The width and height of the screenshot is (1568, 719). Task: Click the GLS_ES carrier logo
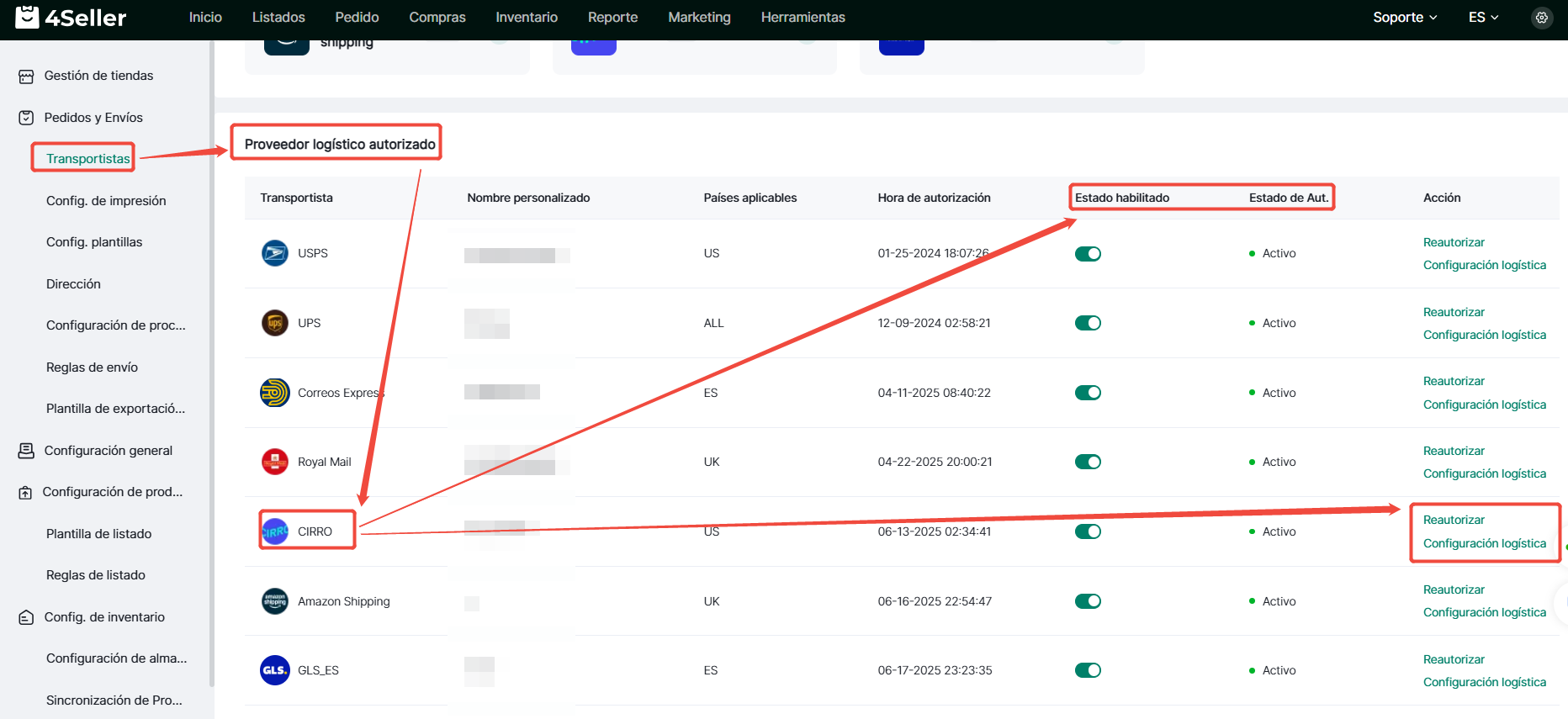point(275,670)
